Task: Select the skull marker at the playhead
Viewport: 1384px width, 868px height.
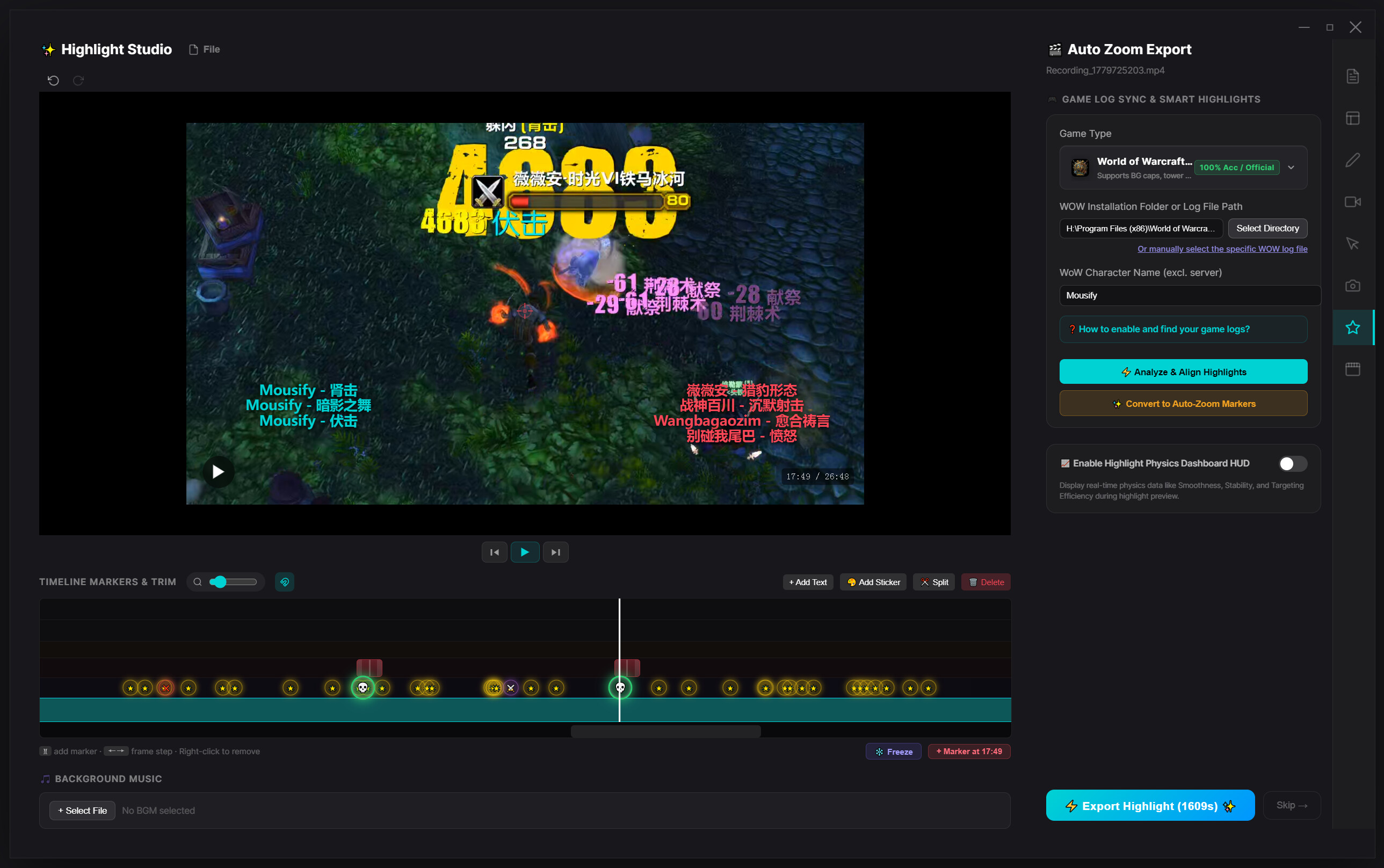Action: coord(620,688)
